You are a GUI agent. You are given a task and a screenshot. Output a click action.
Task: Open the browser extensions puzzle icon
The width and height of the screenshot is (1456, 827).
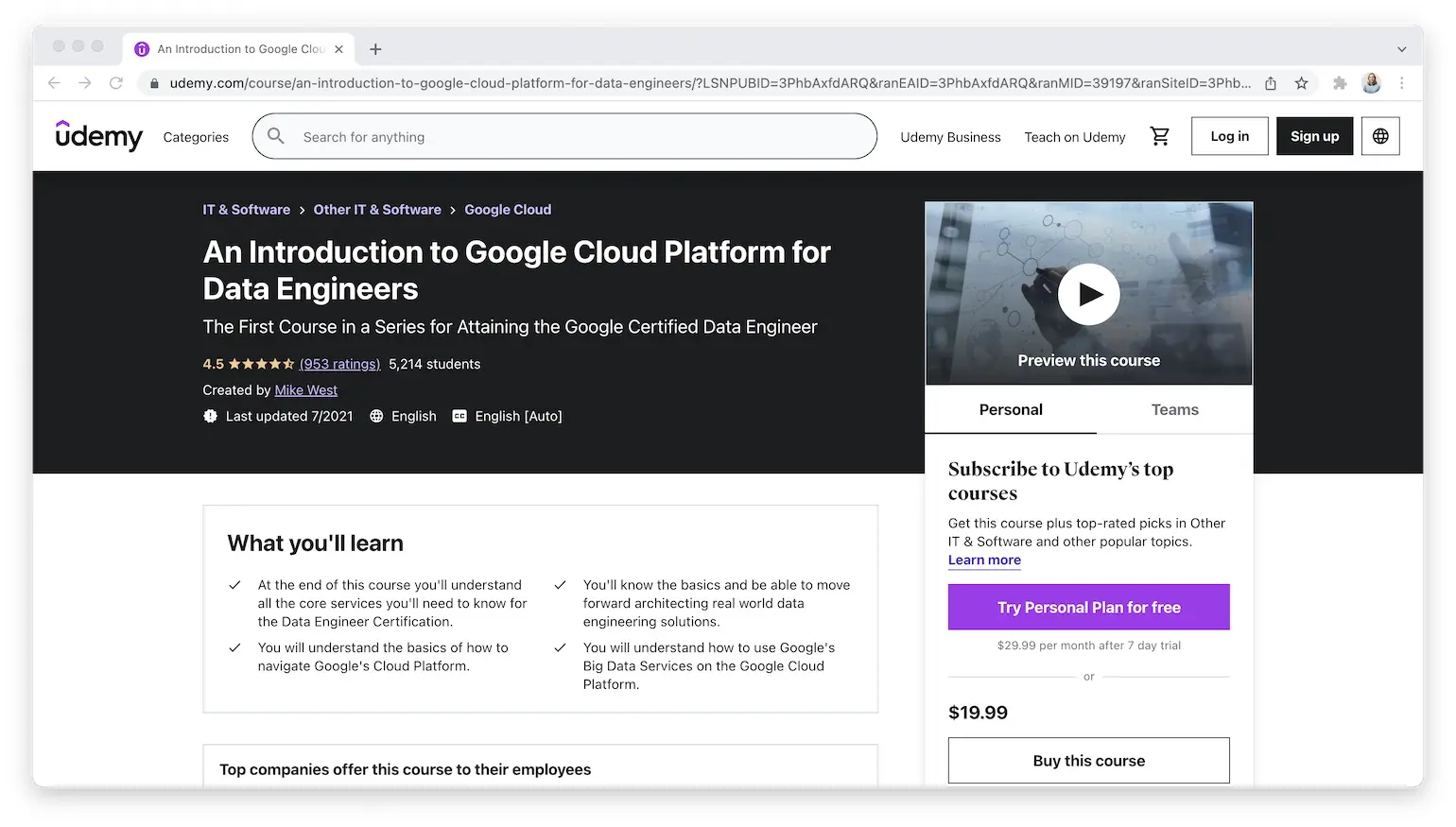click(1340, 82)
